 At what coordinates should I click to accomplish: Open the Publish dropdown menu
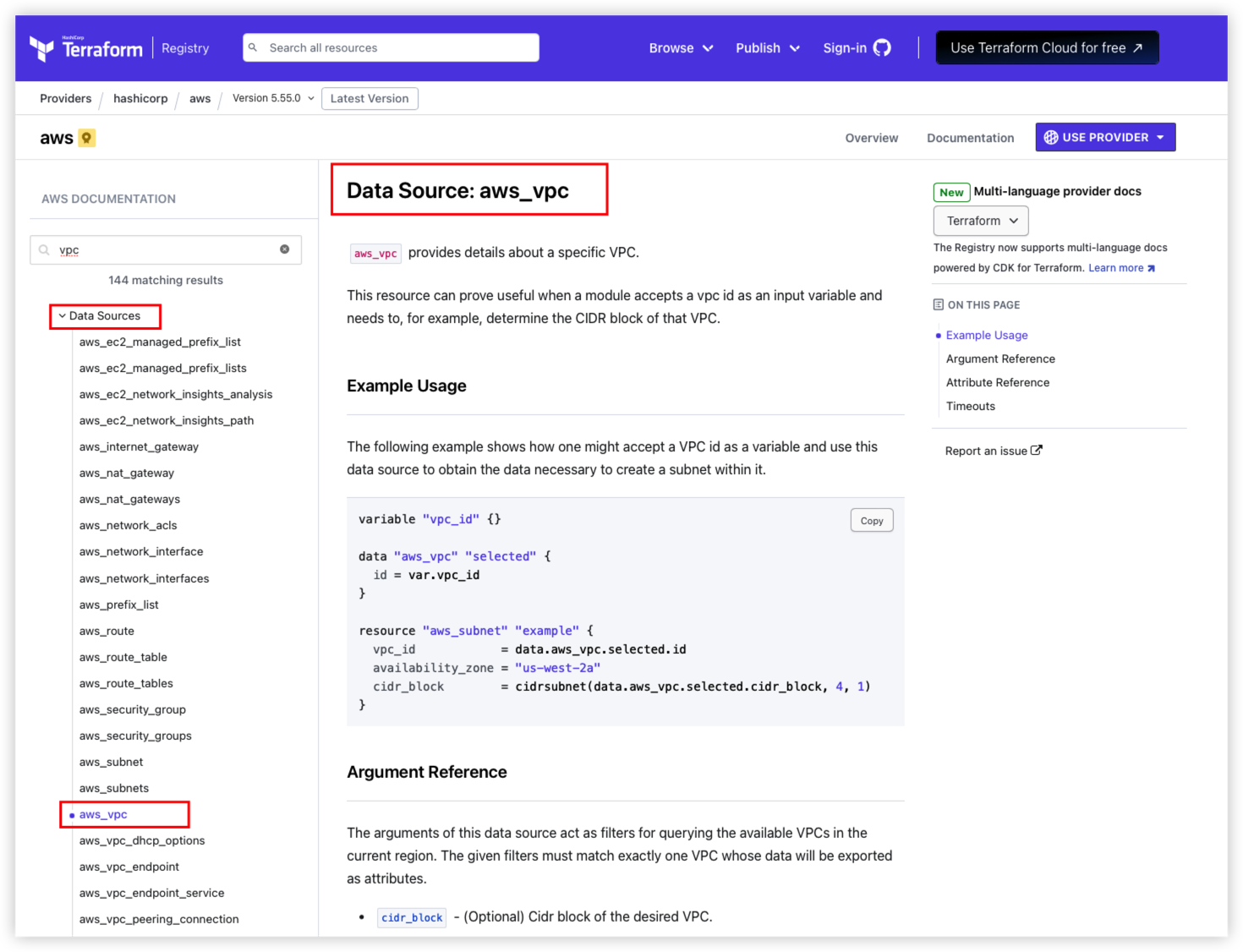(x=767, y=48)
